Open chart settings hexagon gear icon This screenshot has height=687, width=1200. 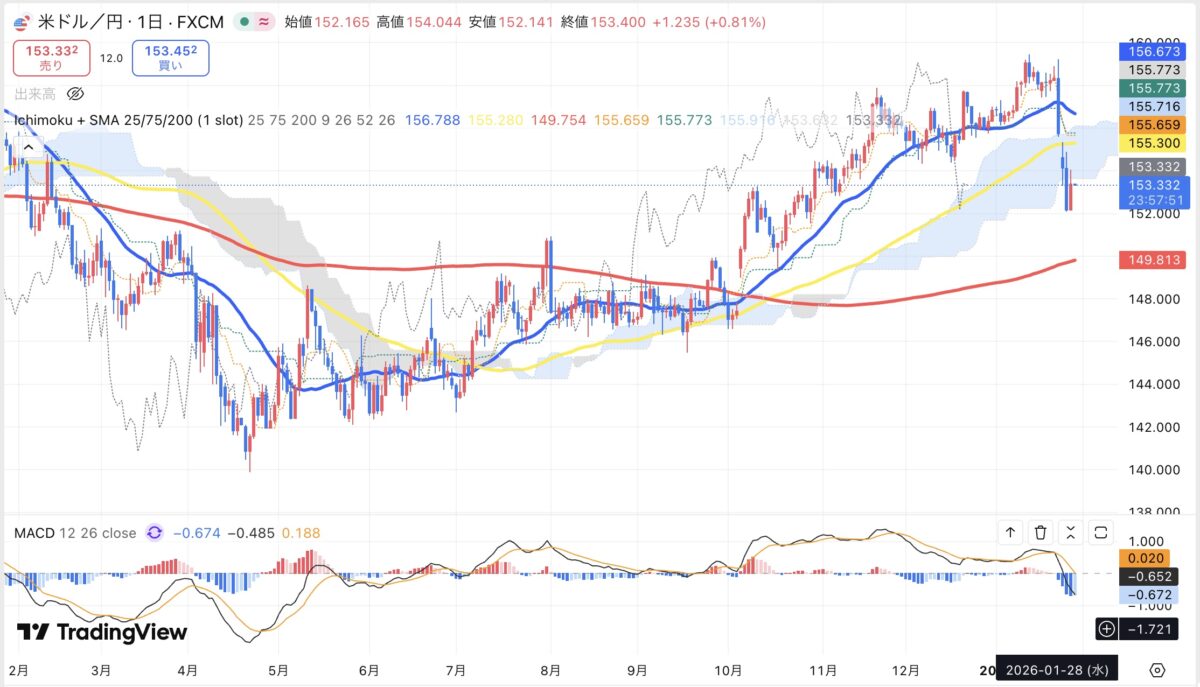tap(1157, 669)
